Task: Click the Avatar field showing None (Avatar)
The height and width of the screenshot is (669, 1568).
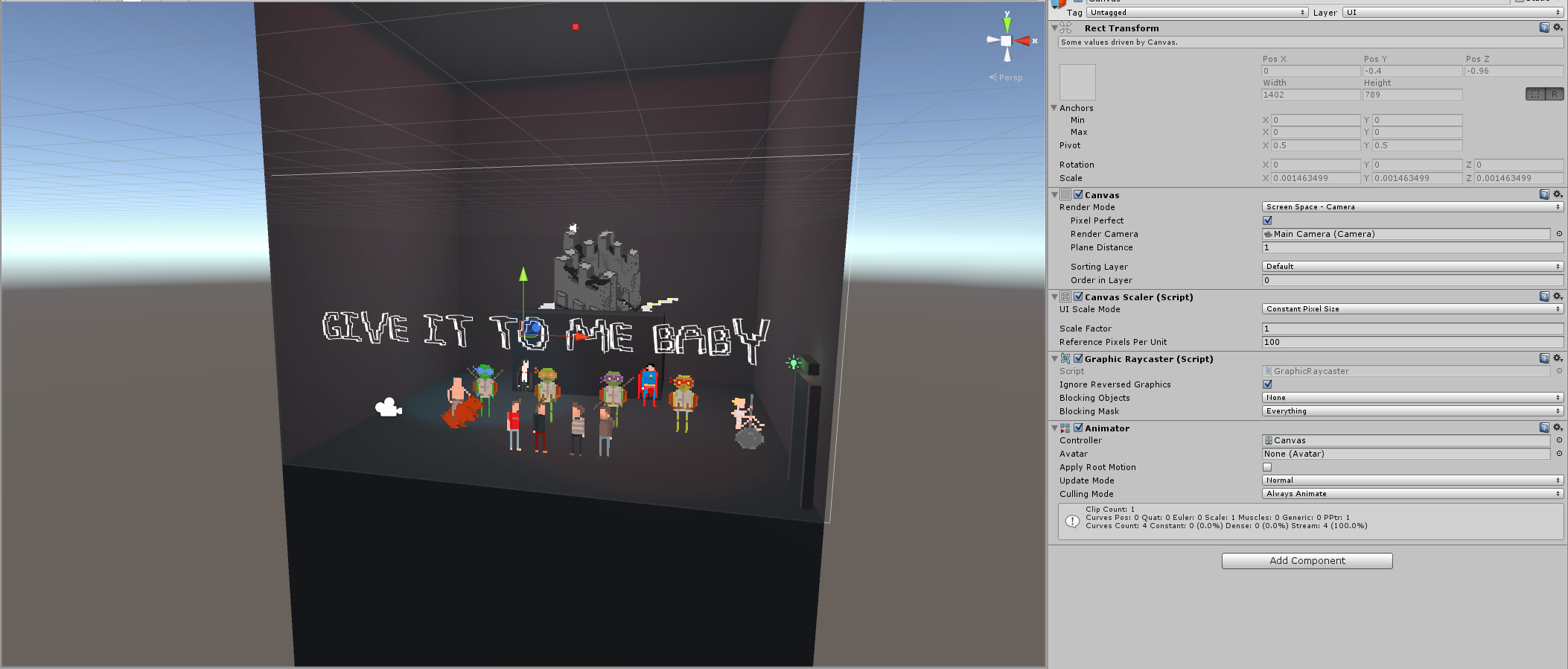Action: (x=1406, y=454)
